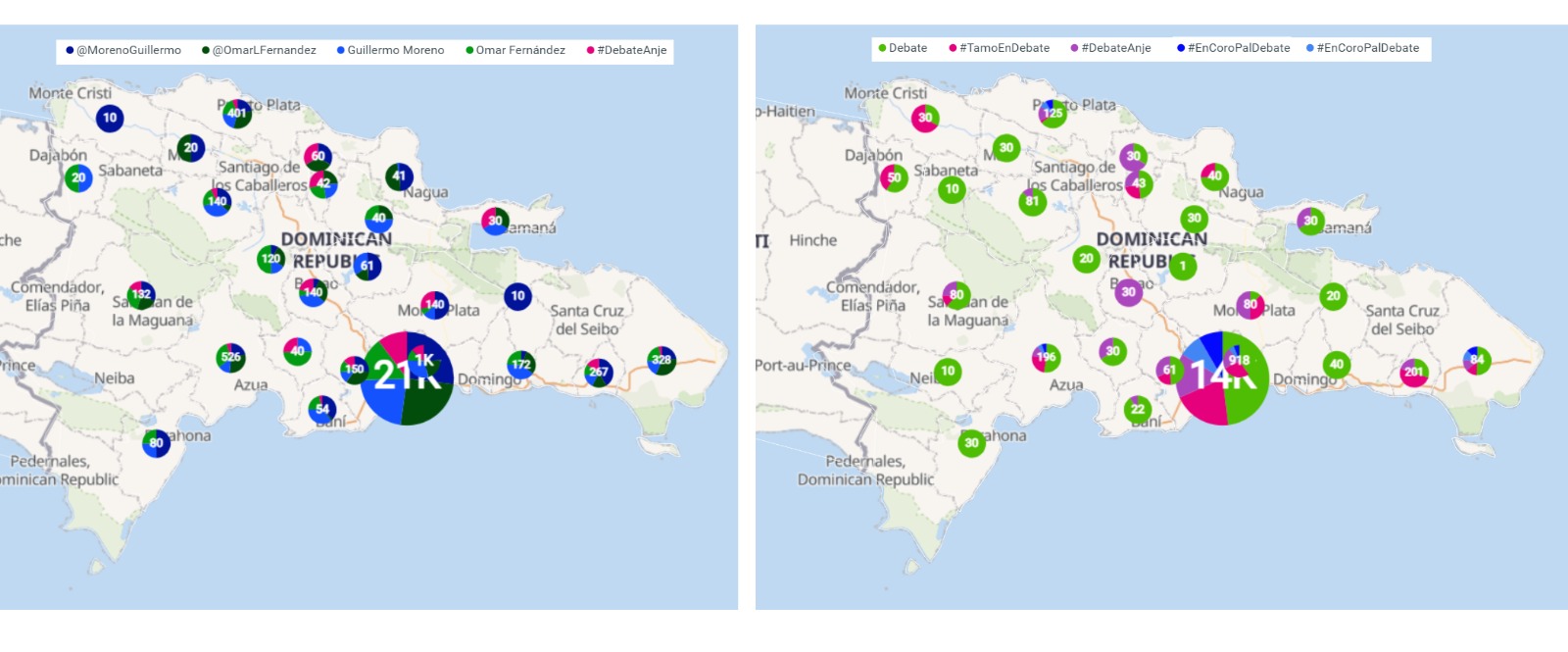Image resolution: width=1568 pixels, height=652 pixels.
Task: Click the 132 marker near San Juan
Action: (141, 294)
